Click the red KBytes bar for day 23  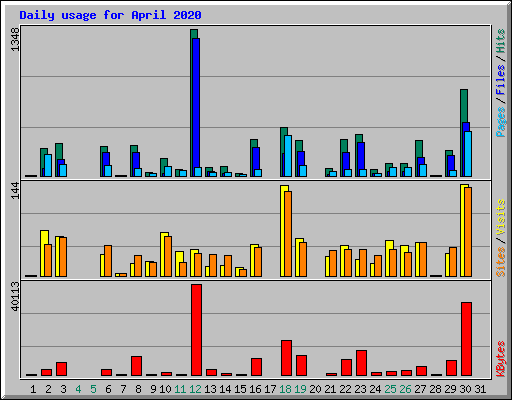click(x=361, y=363)
